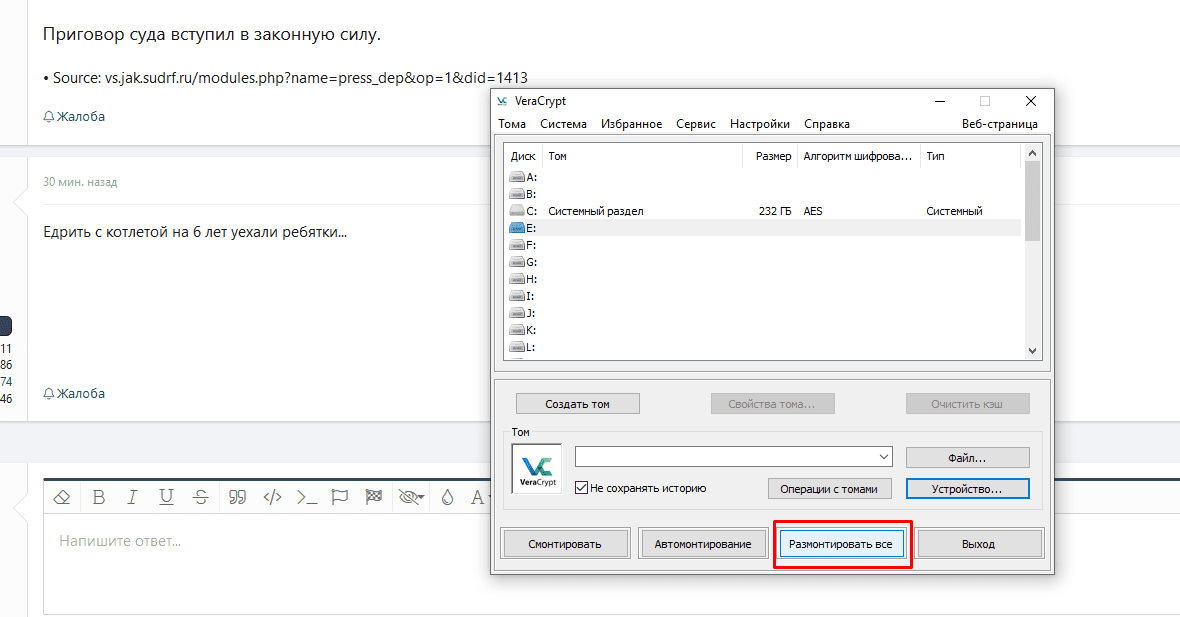The height and width of the screenshot is (617, 1180).
Task: Open the Избранное menu
Action: click(x=631, y=124)
